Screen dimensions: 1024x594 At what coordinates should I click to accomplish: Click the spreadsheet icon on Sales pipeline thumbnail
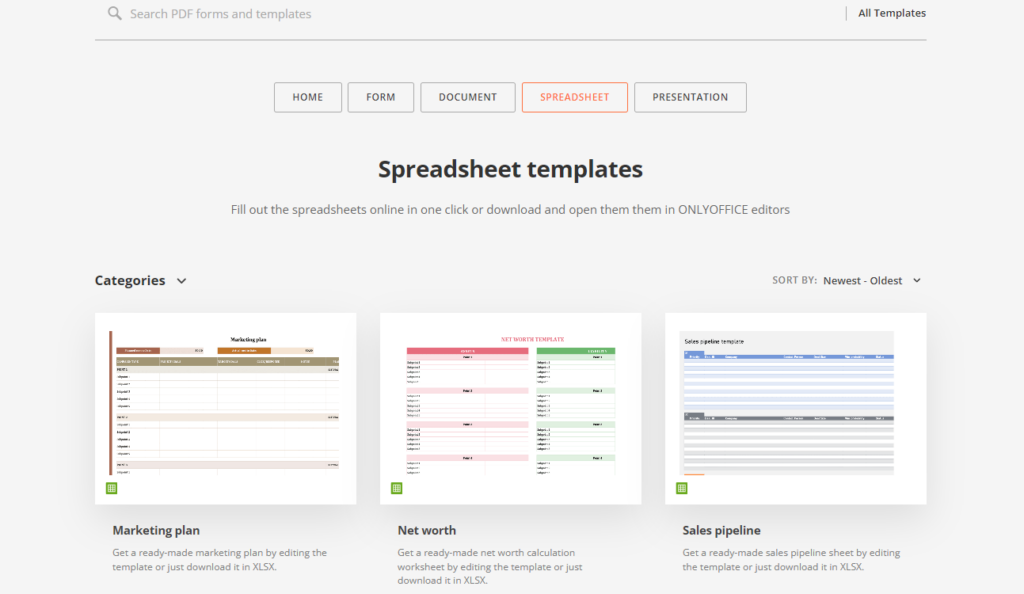coord(682,487)
